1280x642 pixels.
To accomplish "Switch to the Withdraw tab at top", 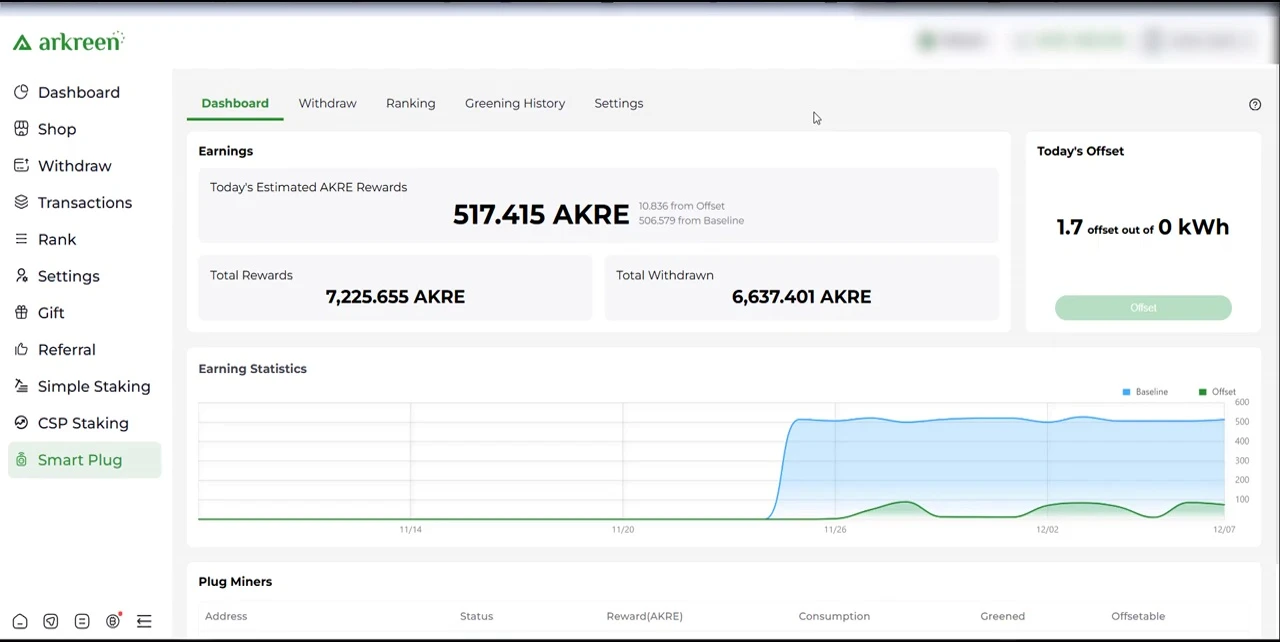I will pos(327,103).
